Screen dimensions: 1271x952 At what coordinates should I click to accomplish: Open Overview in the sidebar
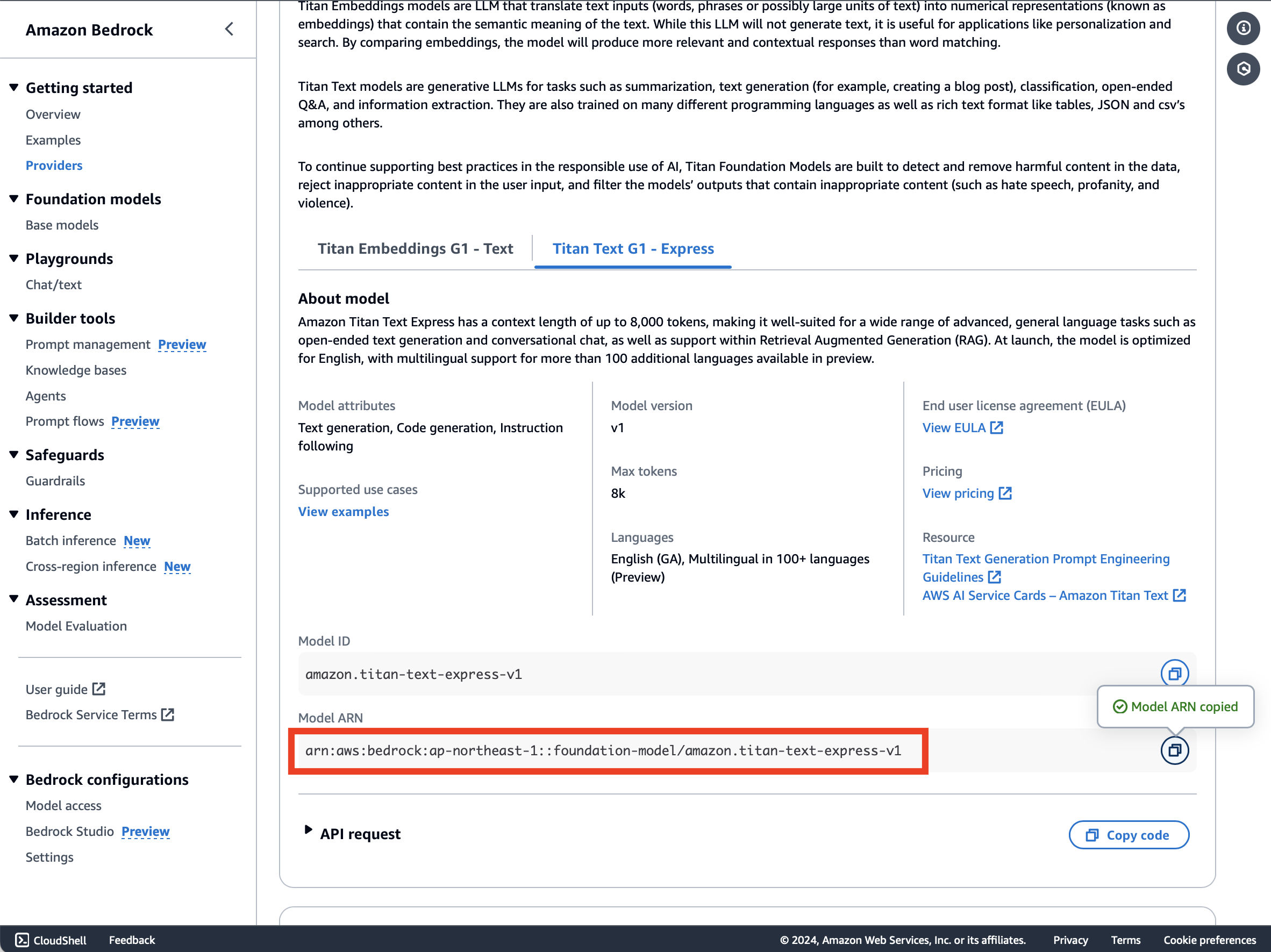[53, 114]
